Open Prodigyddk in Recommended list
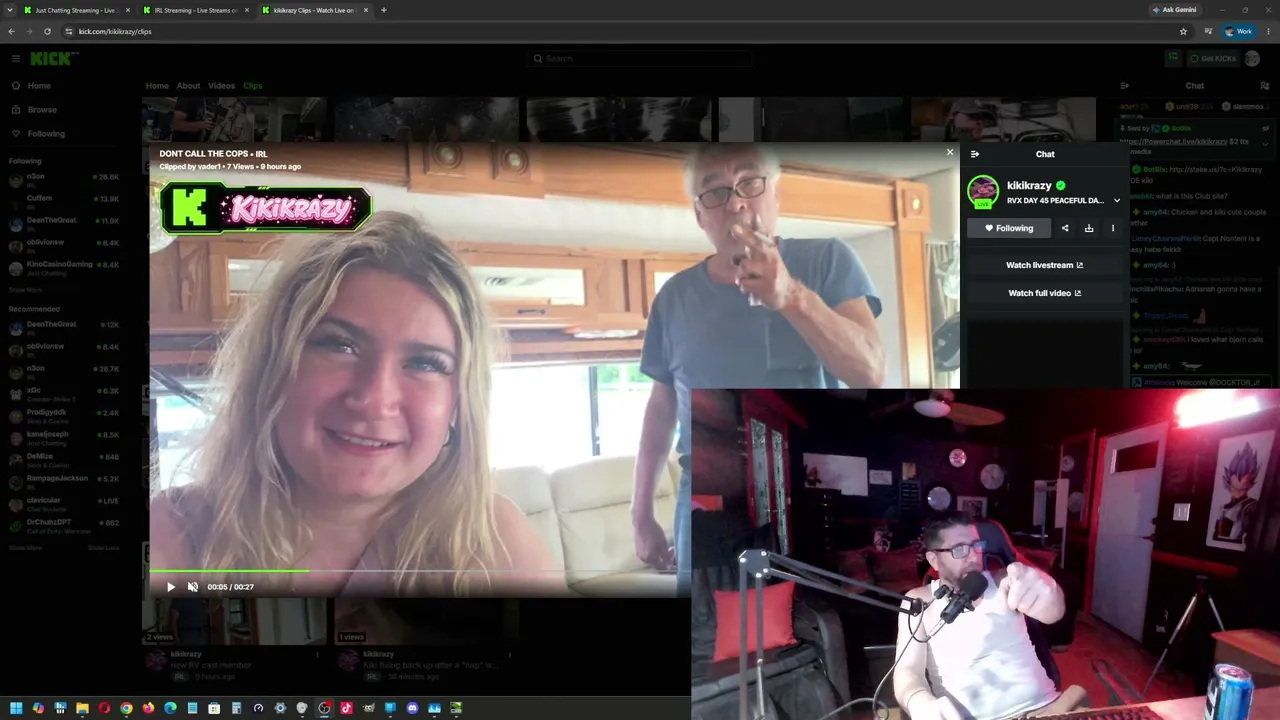The image size is (1280, 720). (64, 416)
